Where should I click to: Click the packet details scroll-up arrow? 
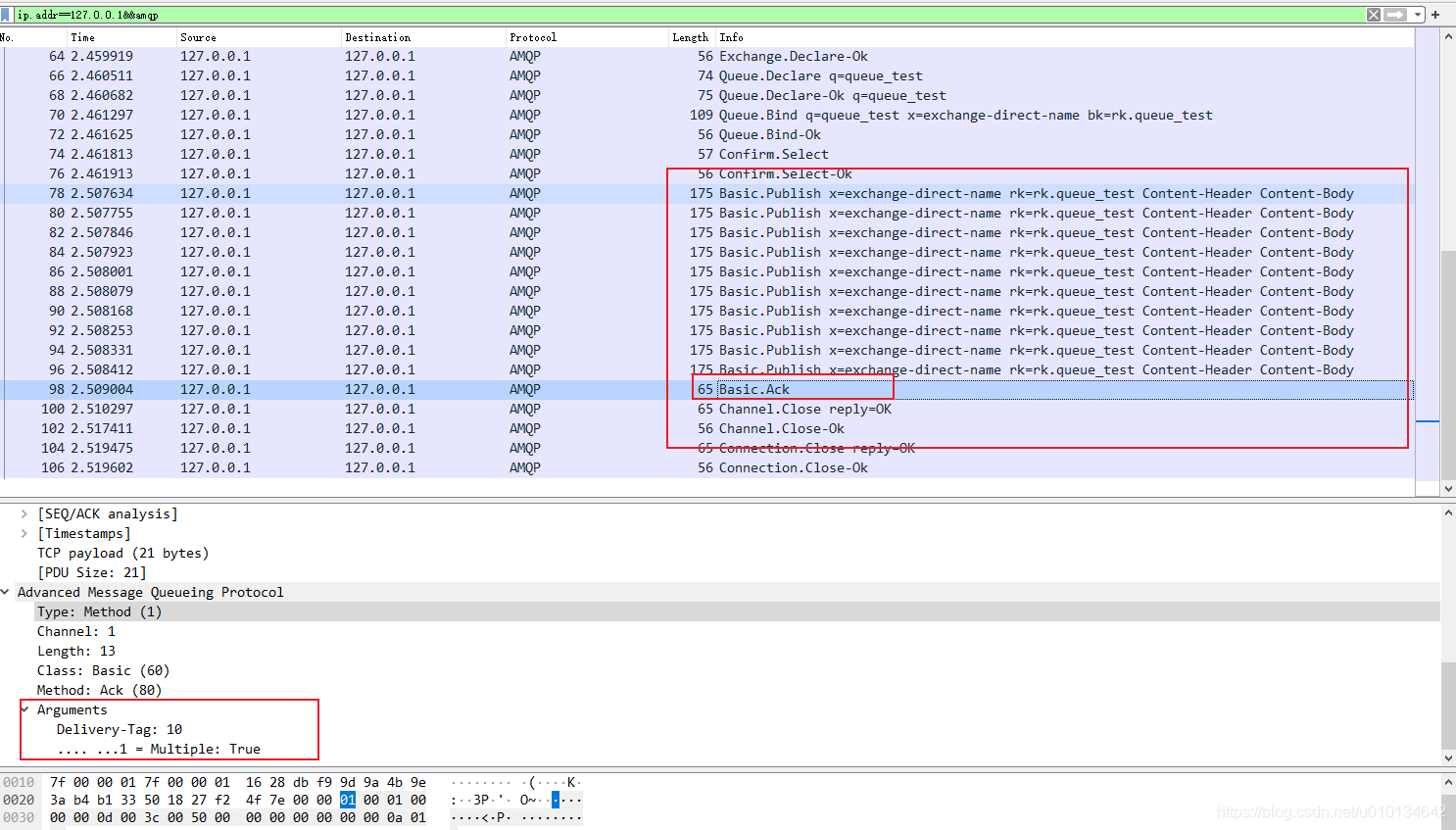pos(1448,513)
